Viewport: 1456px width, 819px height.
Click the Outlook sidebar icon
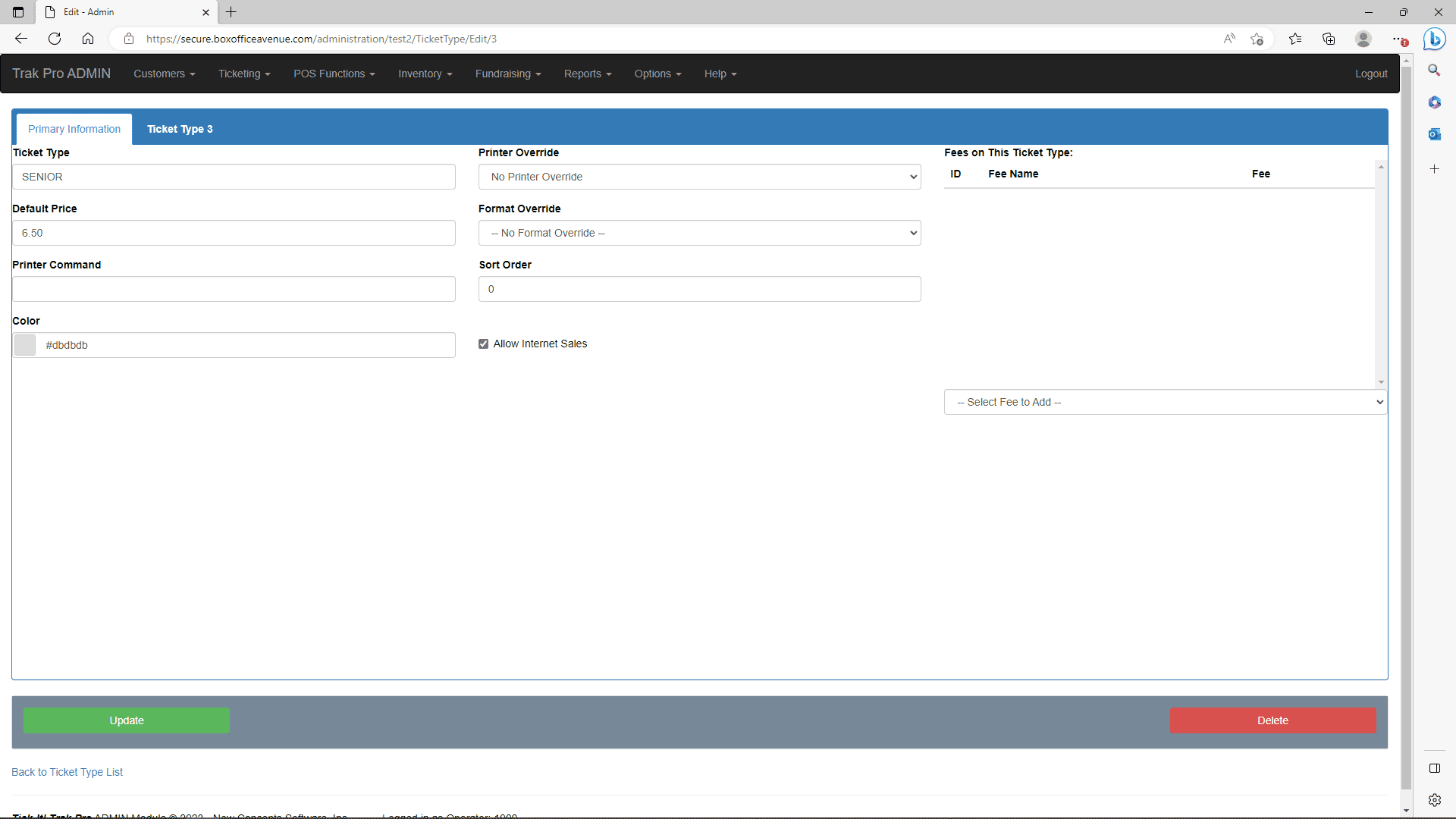click(x=1434, y=134)
